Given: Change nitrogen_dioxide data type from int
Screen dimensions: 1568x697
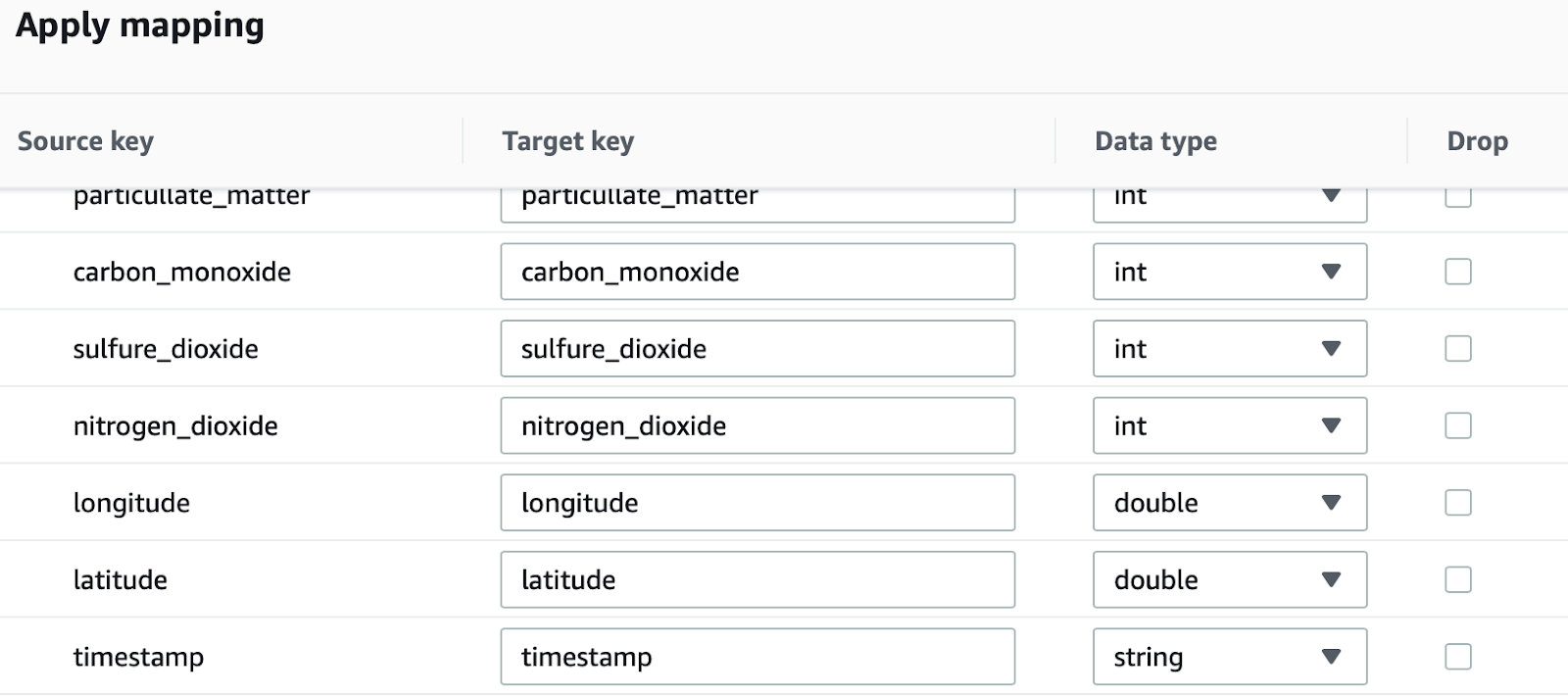Looking at the screenshot, I should coord(1229,425).
